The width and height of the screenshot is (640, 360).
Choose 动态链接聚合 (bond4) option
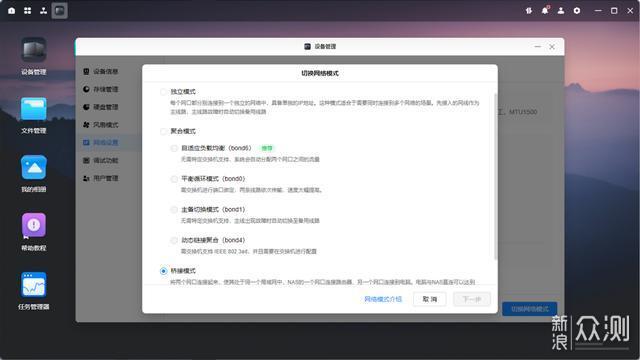174,240
